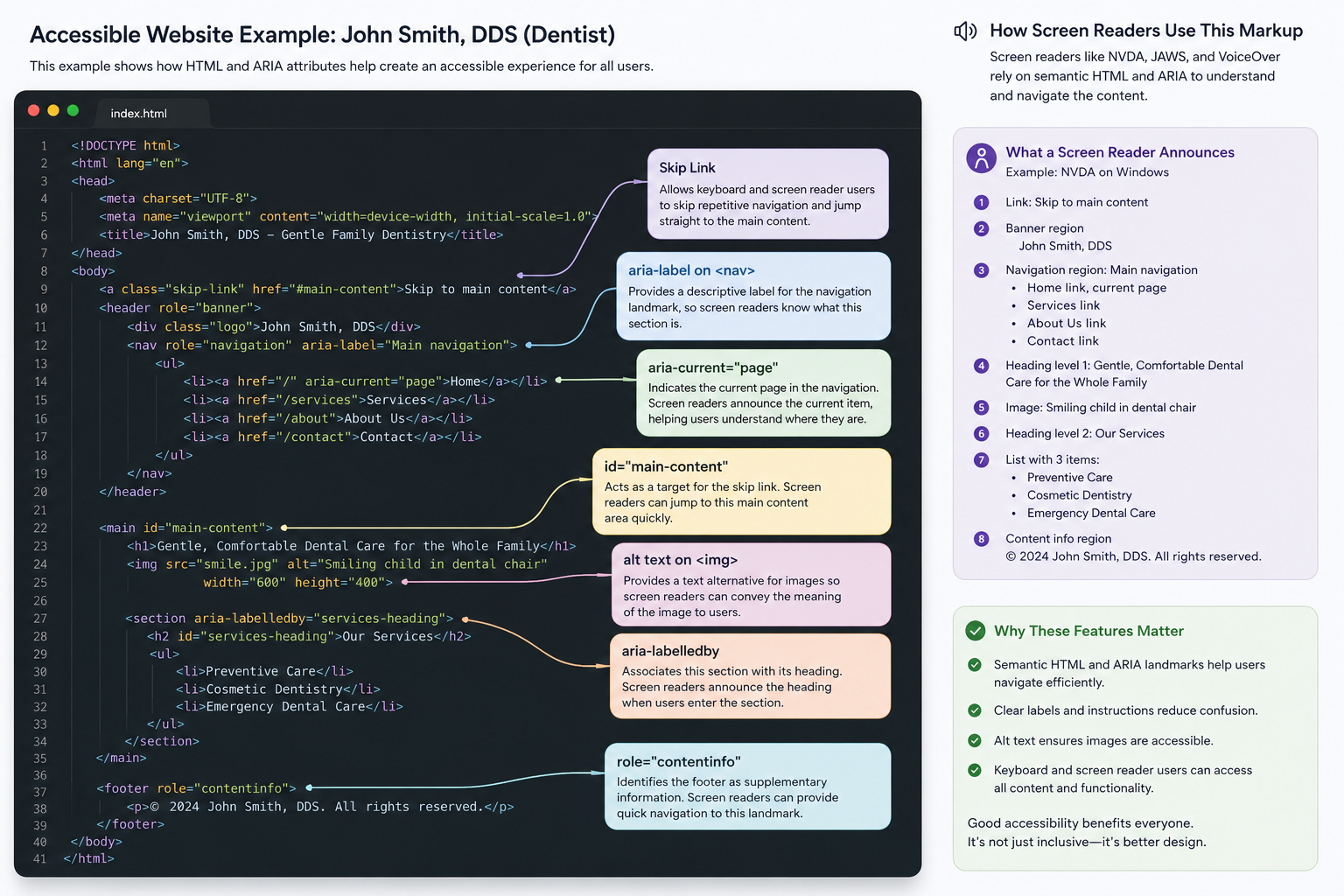Click the <title> John Smith, DDS code line
Image resolution: width=1344 pixels, height=896 pixels.
pyautogui.click(x=301, y=234)
